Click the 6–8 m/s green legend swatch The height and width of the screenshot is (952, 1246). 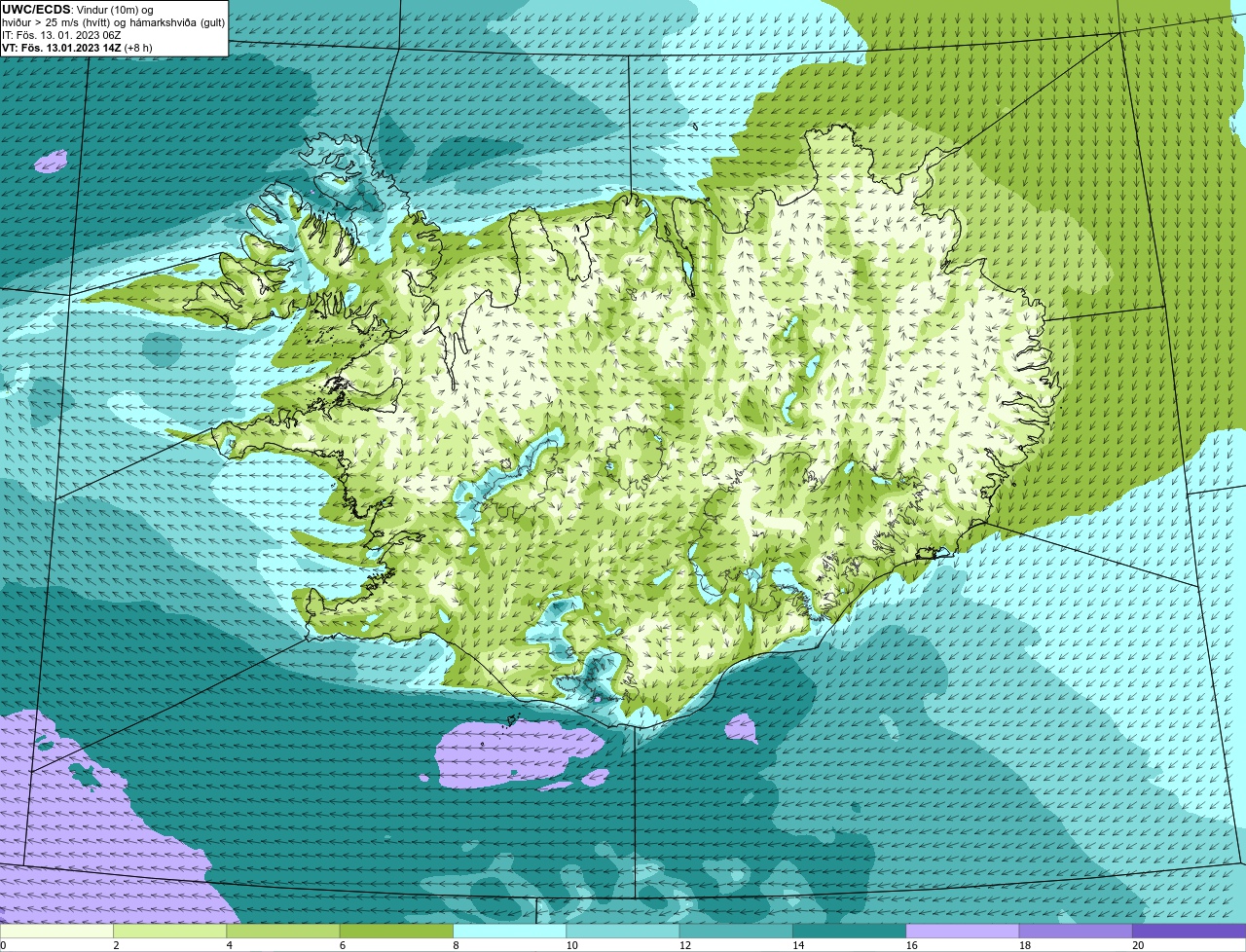(396, 931)
